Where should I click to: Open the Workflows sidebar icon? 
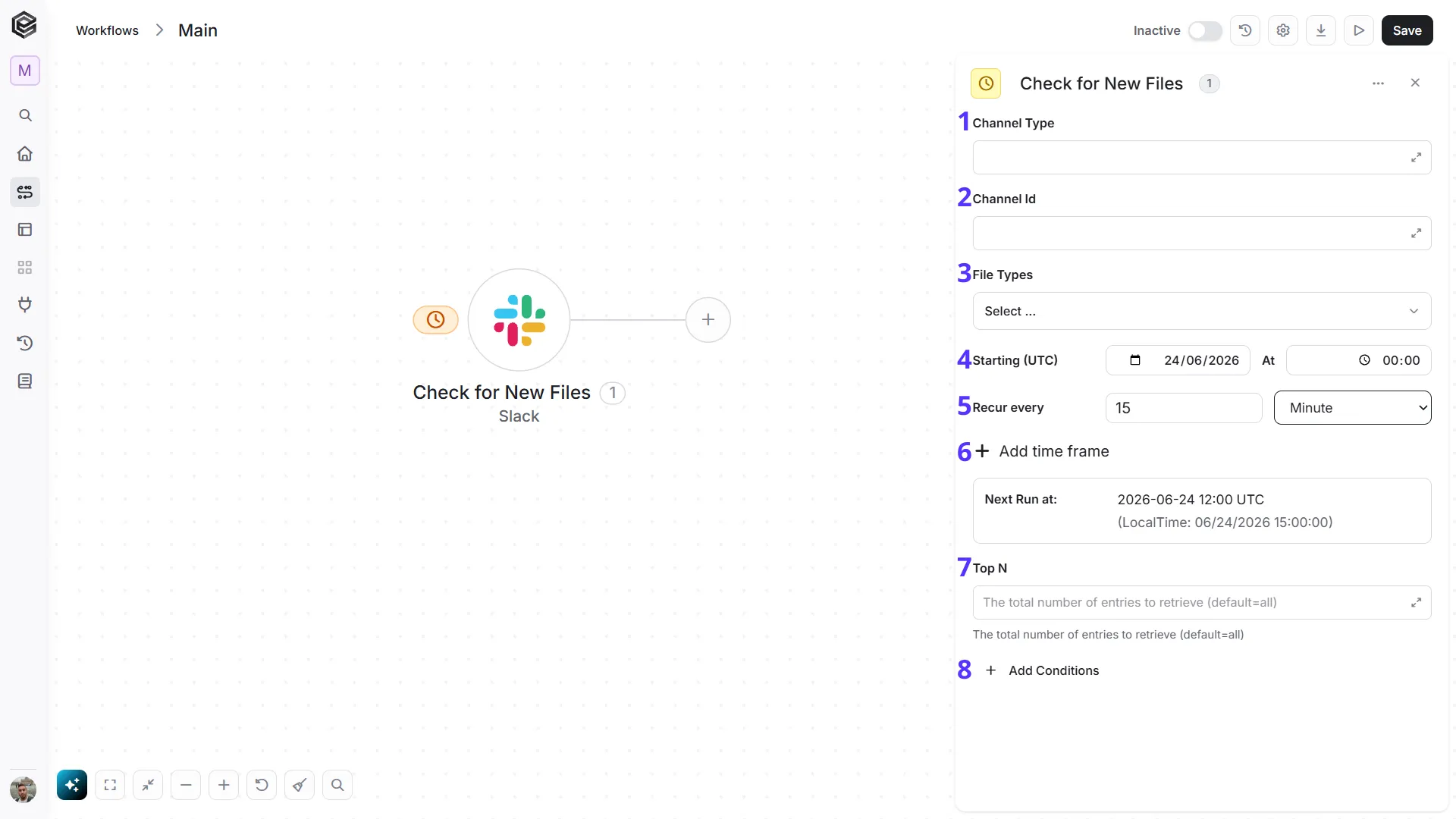pyautogui.click(x=25, y=192)
